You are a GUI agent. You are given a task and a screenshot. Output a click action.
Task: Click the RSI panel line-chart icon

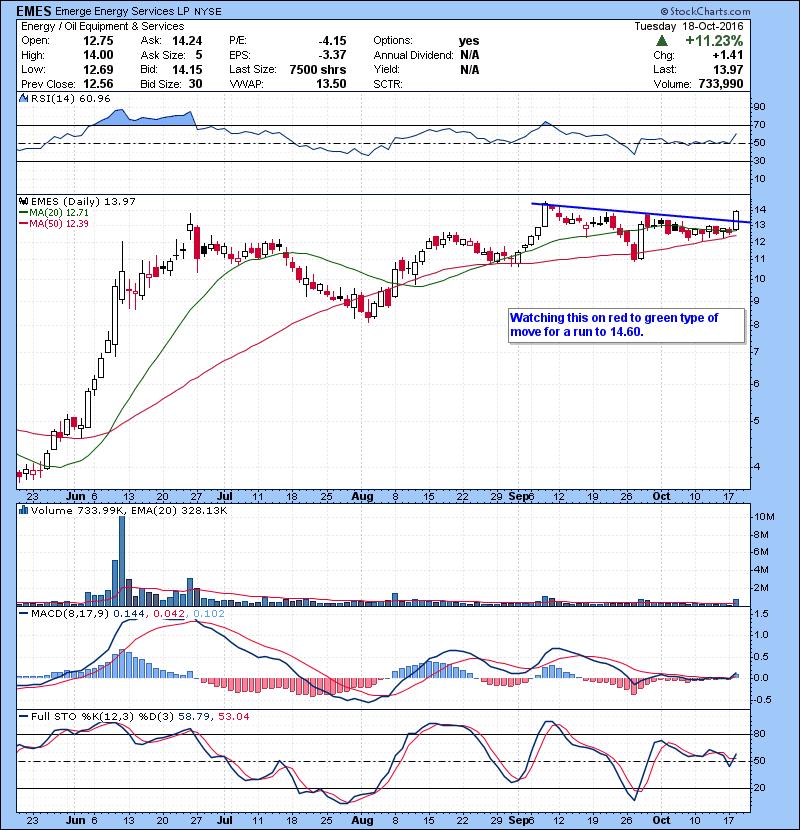[23, 98]
